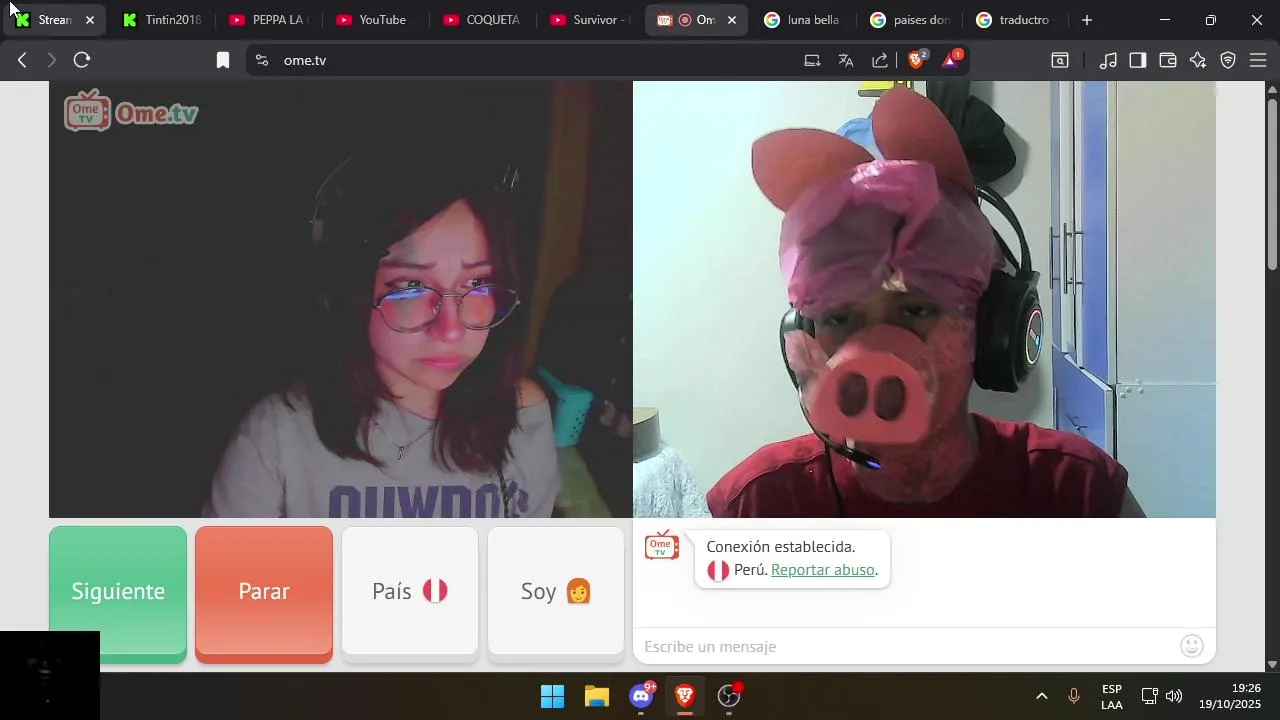Close the first Stream tab
The width and height of the screenshot is (1280, 720).
[89, 20]
